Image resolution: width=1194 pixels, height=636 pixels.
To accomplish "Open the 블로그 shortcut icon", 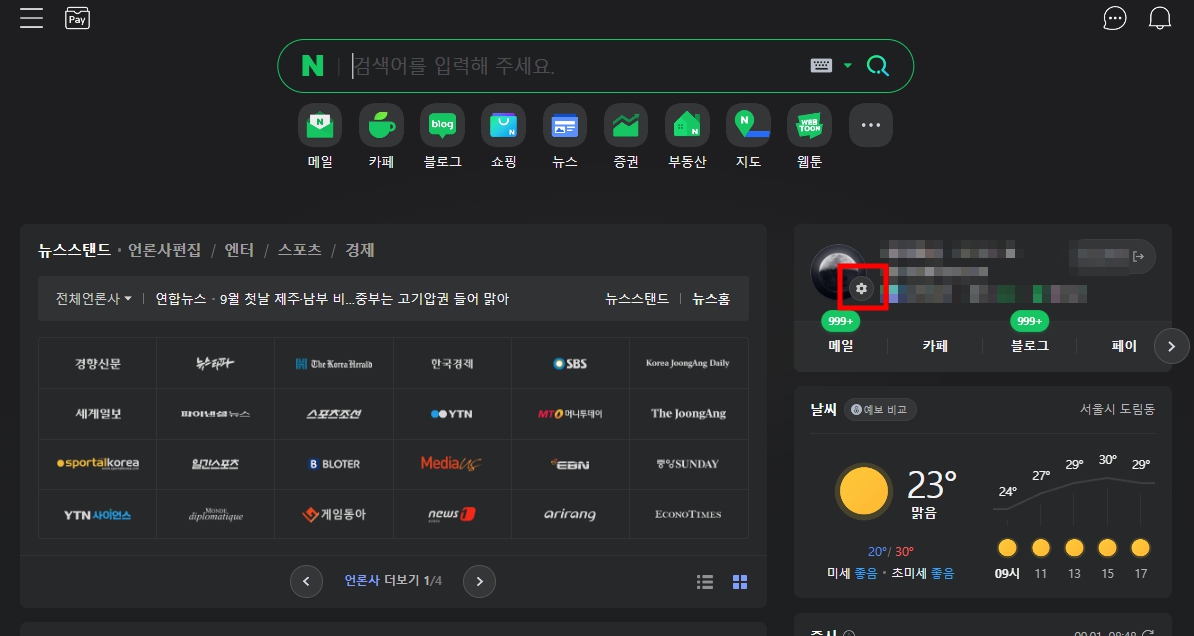I will [x=442, y=125].
